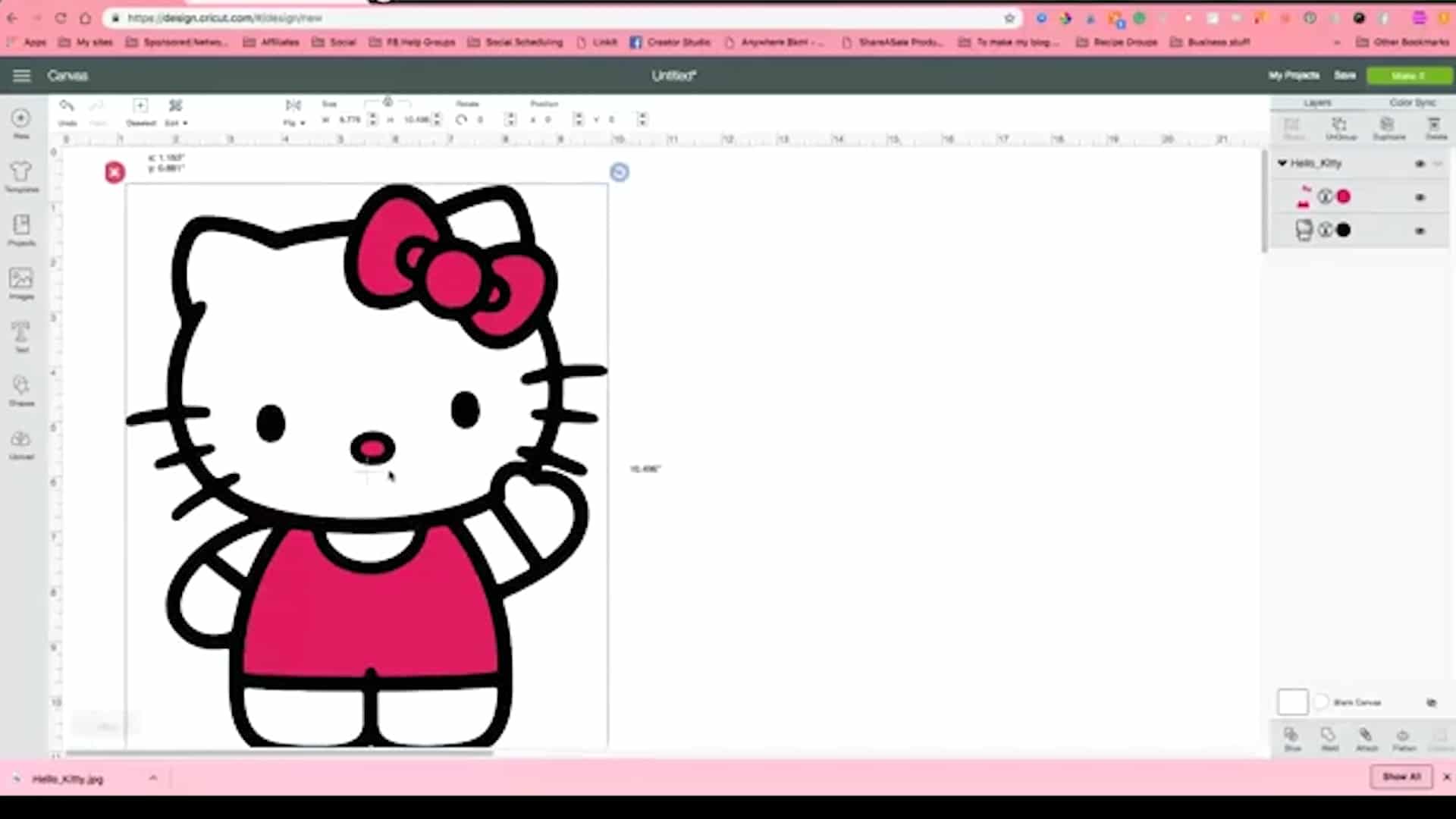This screenshot has width=1456, height=819.
Task: Click the Y position stepper arrows
Action: point(642,119)
